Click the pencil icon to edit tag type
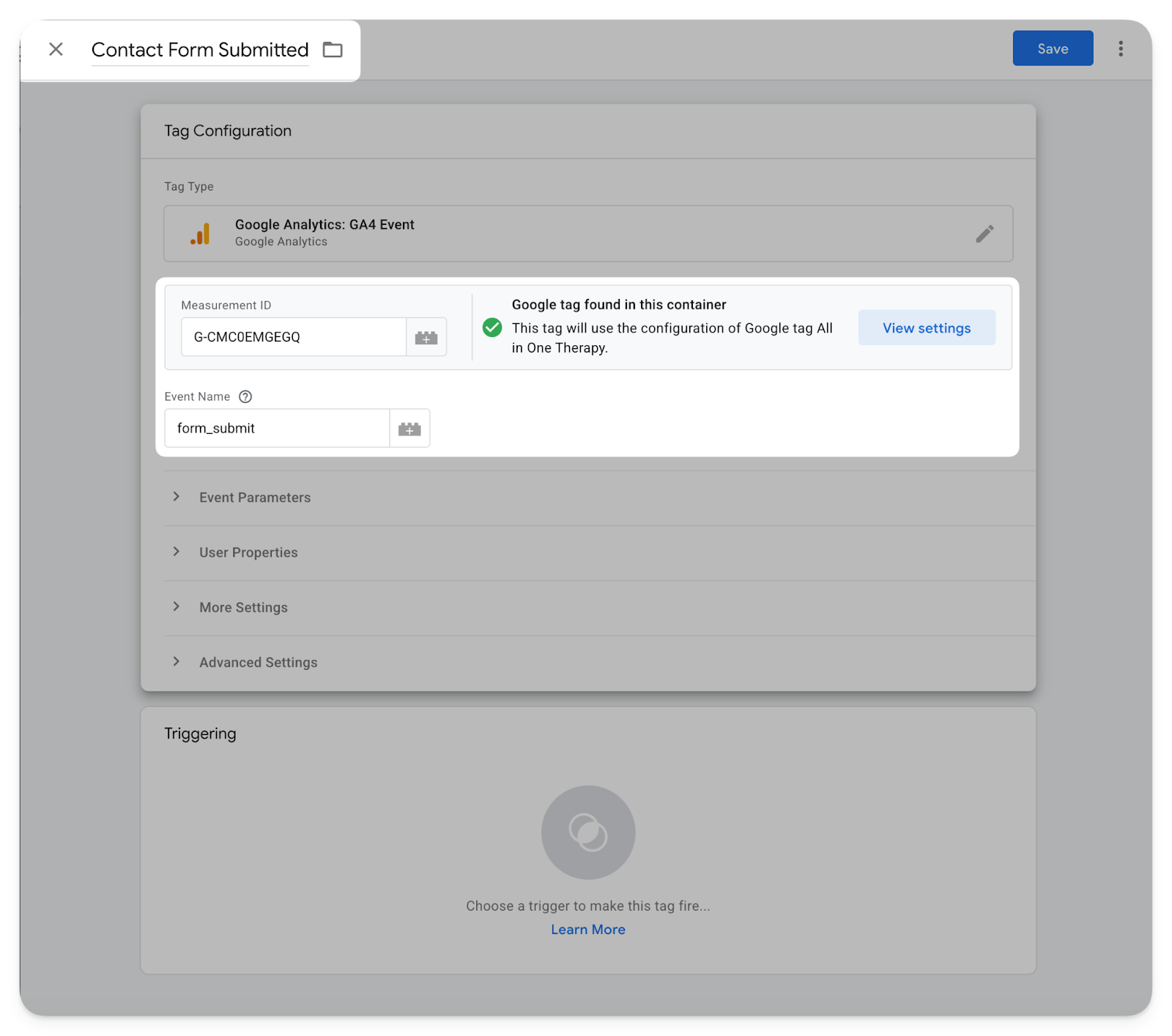 click(x=984, y=234)
